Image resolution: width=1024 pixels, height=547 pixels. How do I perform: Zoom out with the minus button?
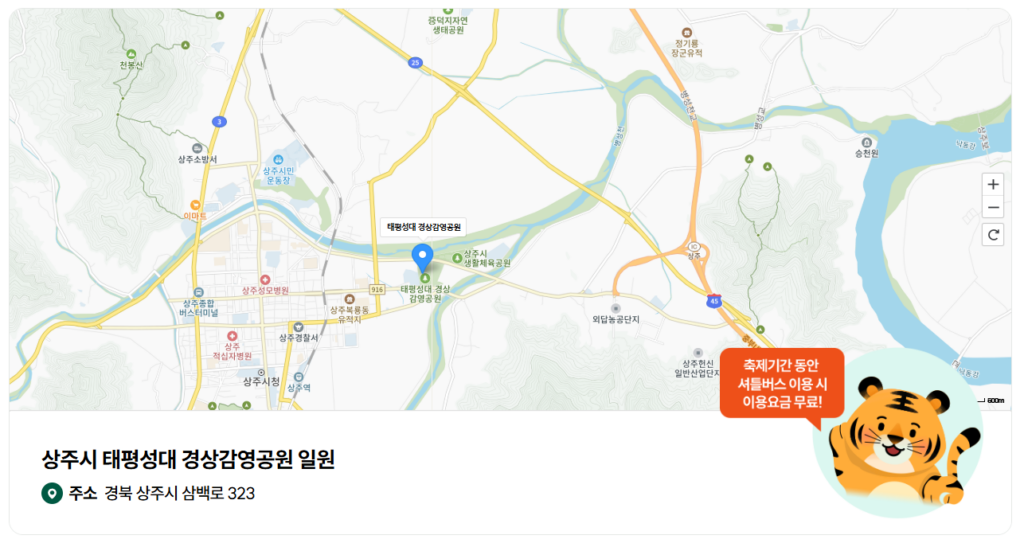click(x=993, y=208)
